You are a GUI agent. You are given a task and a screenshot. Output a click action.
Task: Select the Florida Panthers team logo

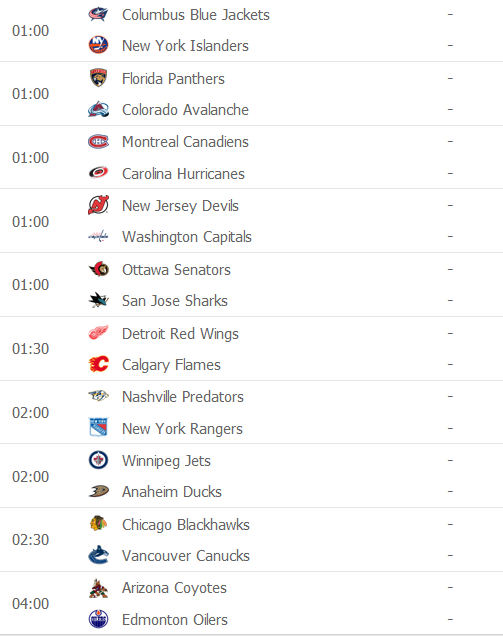(x=98, y=77)
